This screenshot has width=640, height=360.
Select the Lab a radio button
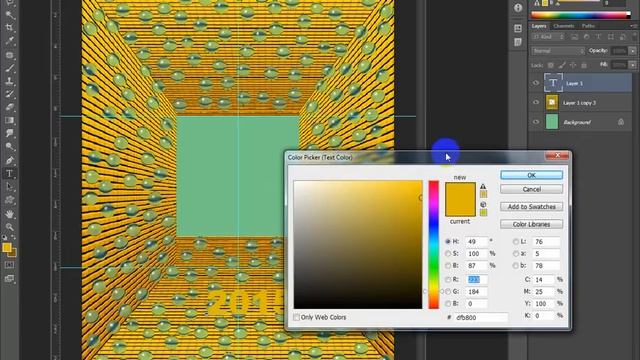click(x=516, y=253)
